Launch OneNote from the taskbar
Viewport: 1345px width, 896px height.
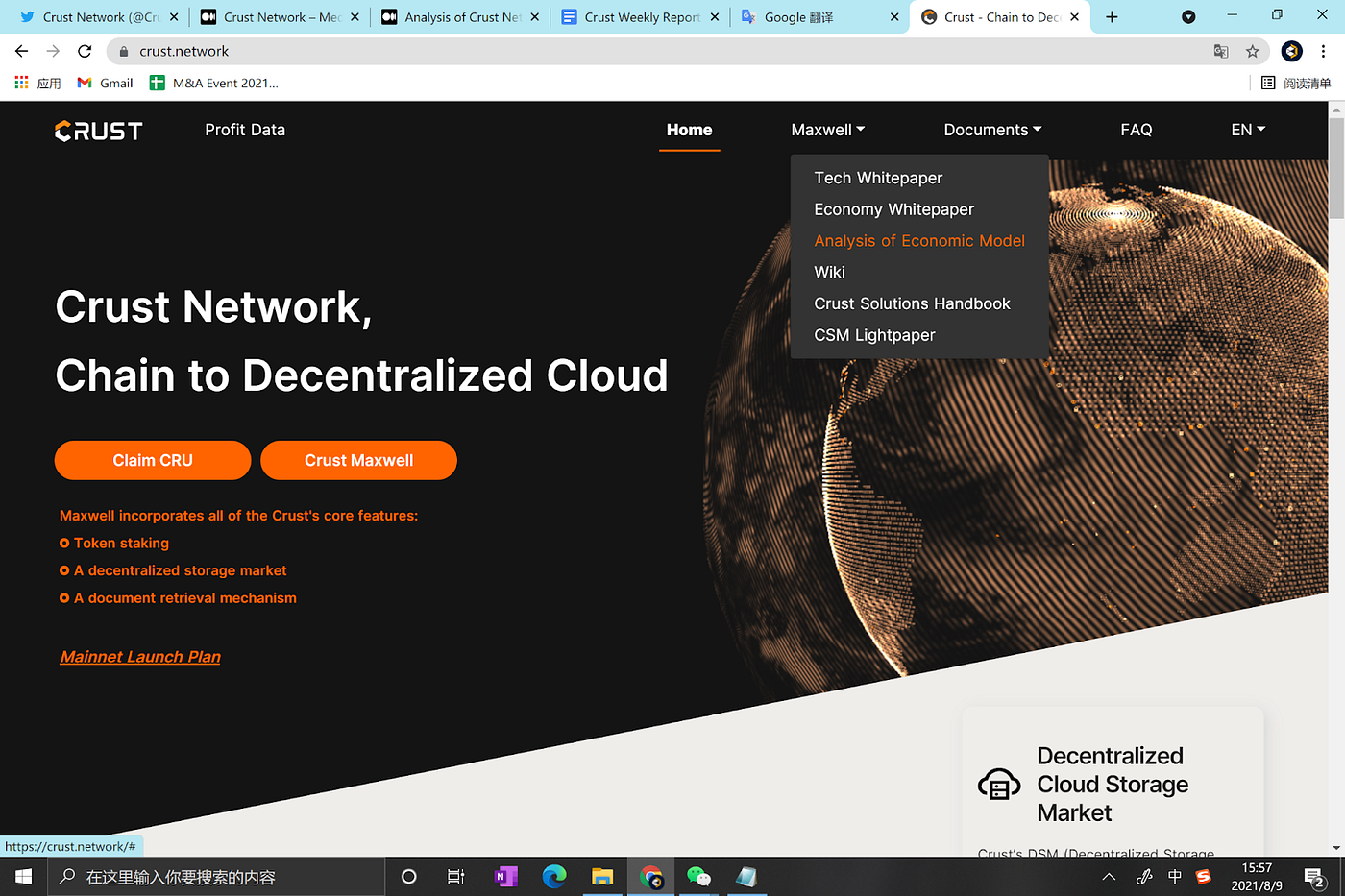pyautogui.click(x=506, y=877)
